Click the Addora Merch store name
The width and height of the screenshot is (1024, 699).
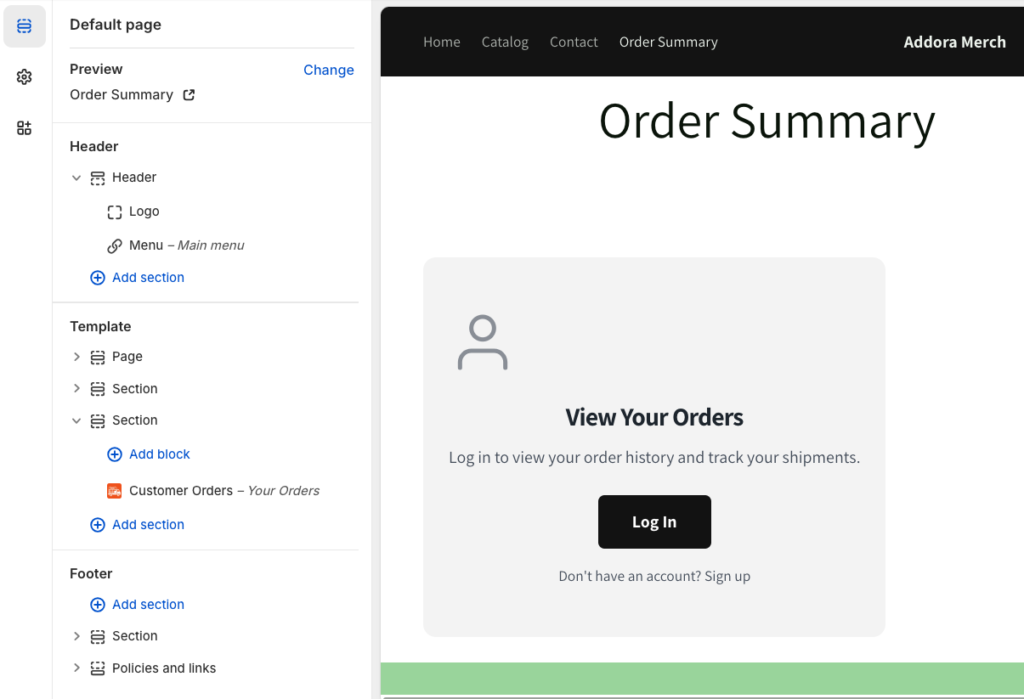[x=954, y=42]
